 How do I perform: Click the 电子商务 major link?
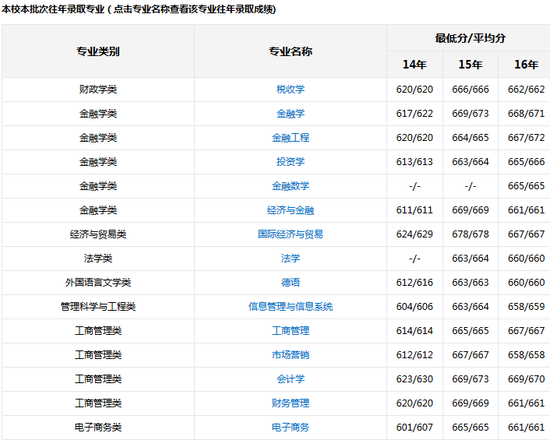pyautogui.click(x=290, y=427)
